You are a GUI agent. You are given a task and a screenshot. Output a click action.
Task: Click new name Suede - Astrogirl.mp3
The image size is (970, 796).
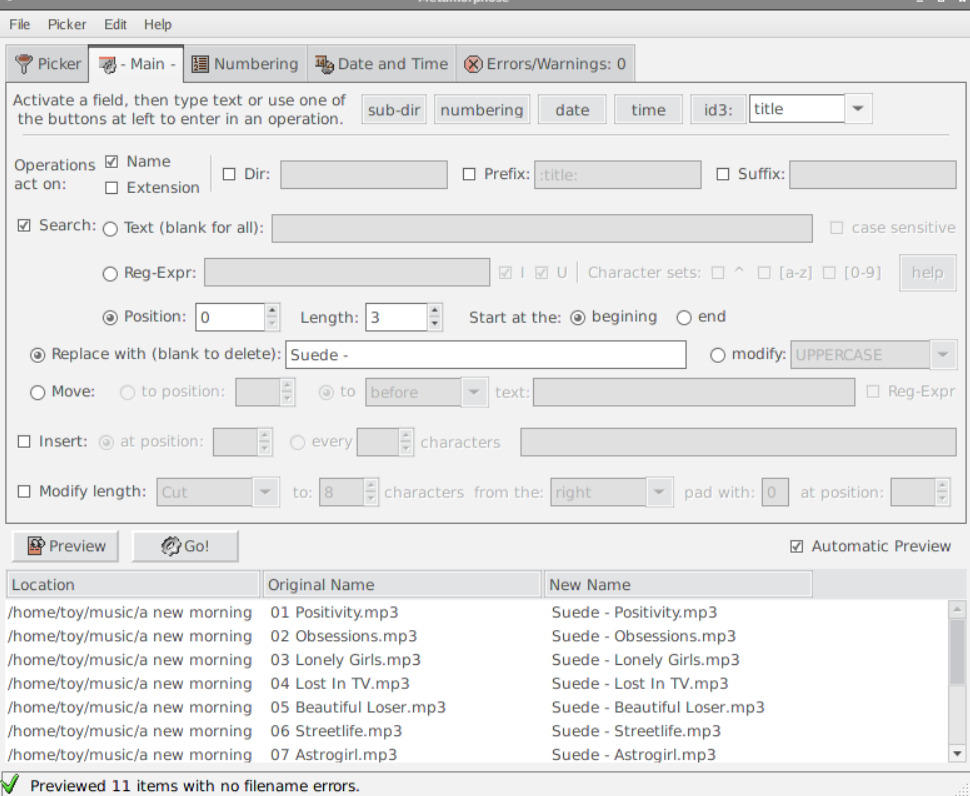click(633, 755)
